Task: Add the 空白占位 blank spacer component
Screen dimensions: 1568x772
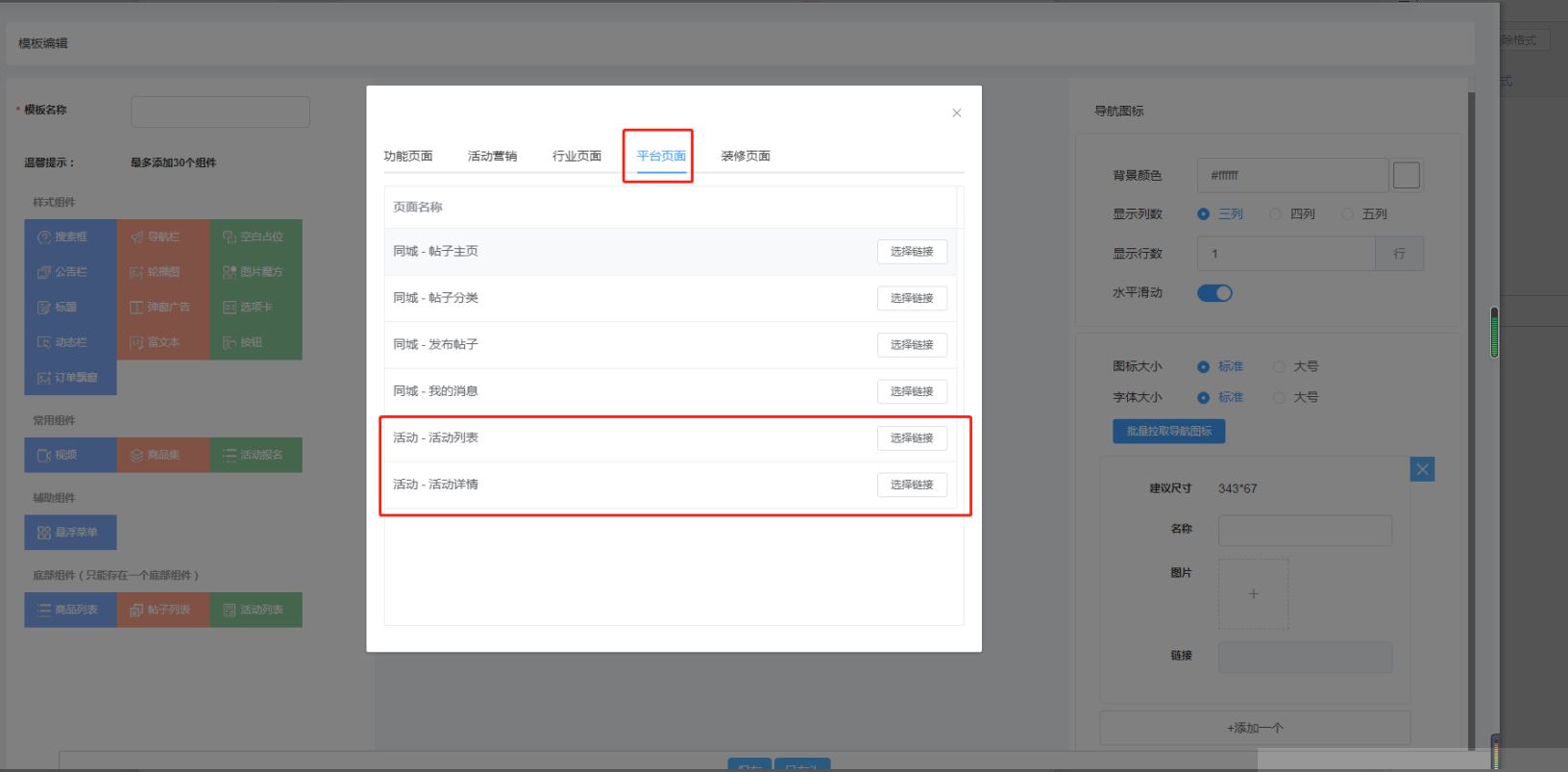Action: coord(256,237)
